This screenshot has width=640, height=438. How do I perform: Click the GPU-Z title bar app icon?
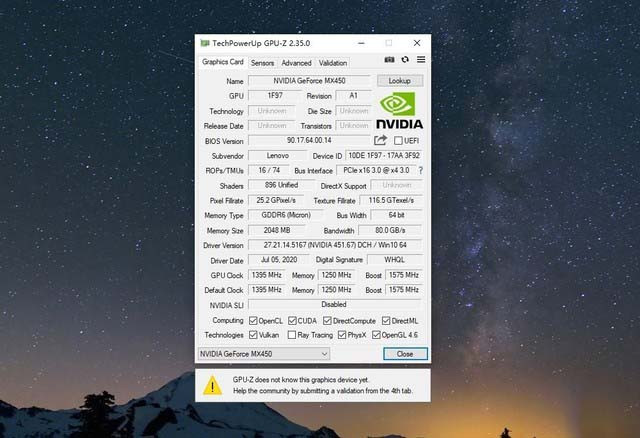click(204, 43)
